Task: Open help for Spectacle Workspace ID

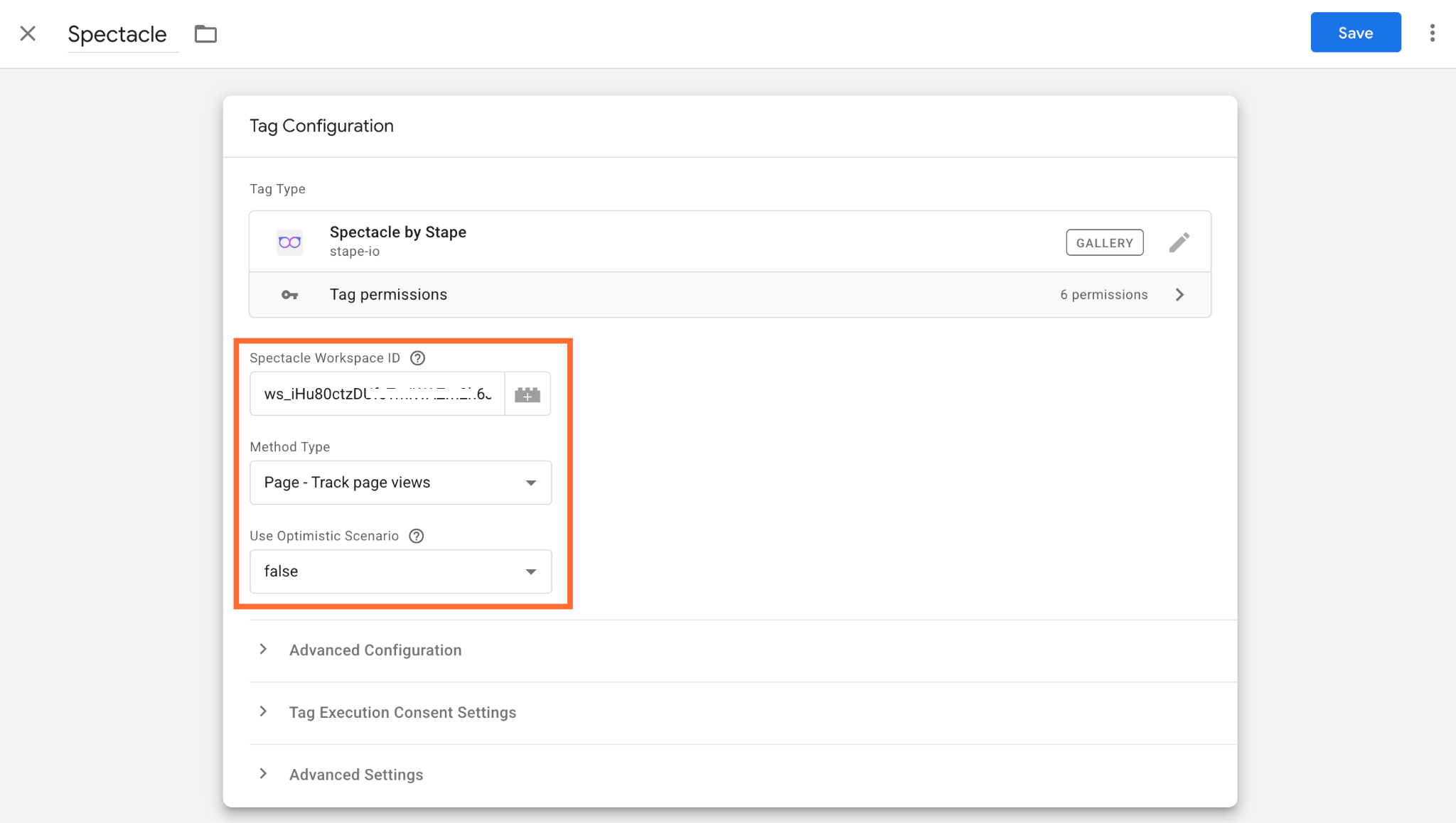Action: [x=418, y=358]
